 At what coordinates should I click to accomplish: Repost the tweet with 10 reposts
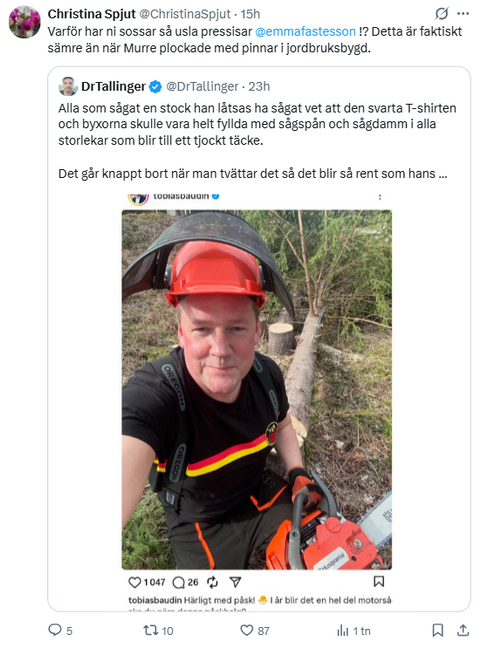151,630
